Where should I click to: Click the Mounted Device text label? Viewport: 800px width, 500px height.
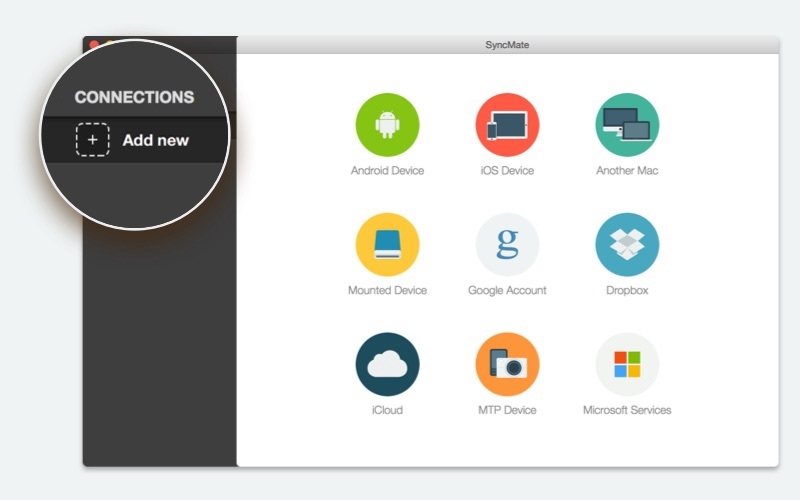387,290
